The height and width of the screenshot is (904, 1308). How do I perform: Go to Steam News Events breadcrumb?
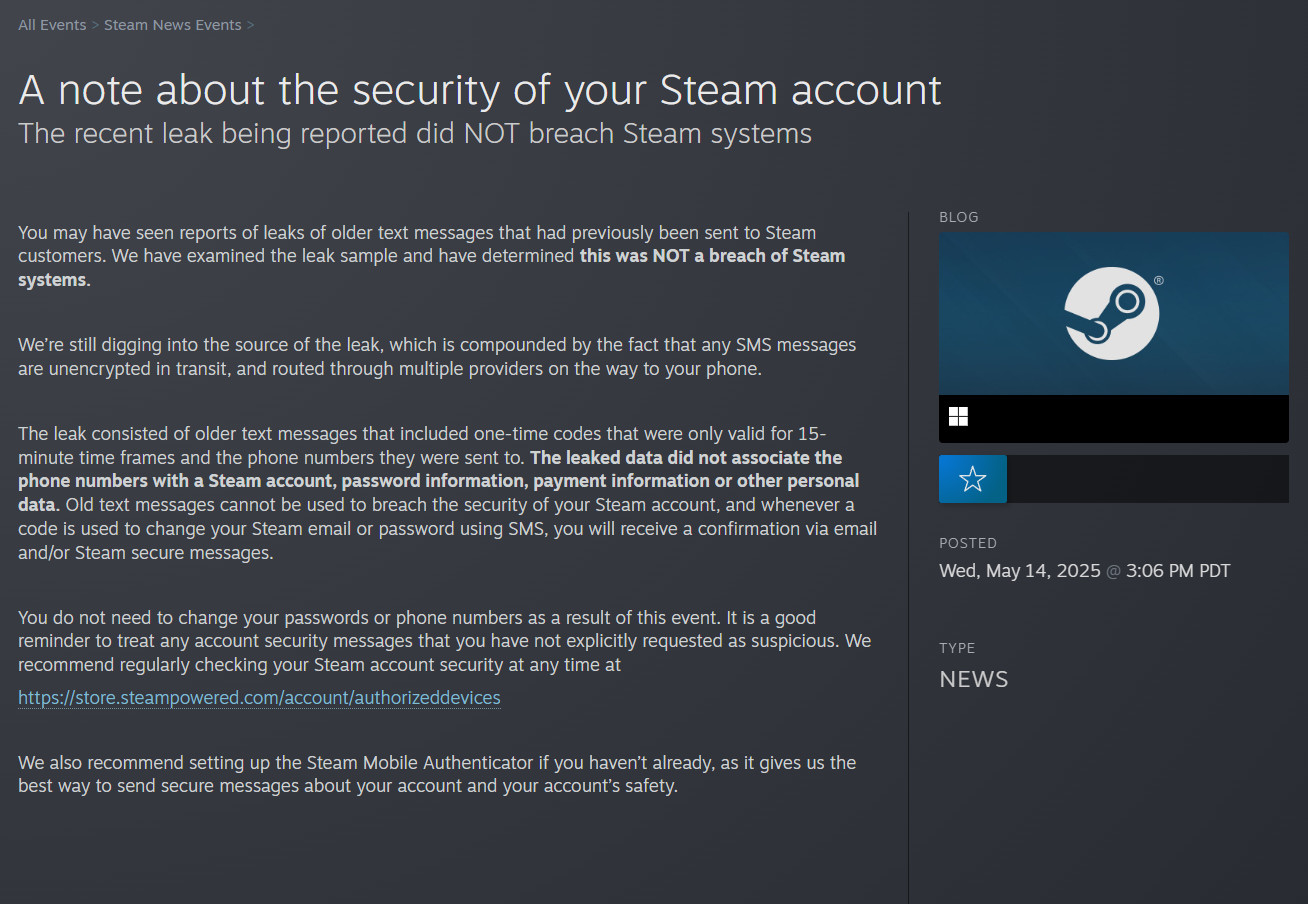173,25
